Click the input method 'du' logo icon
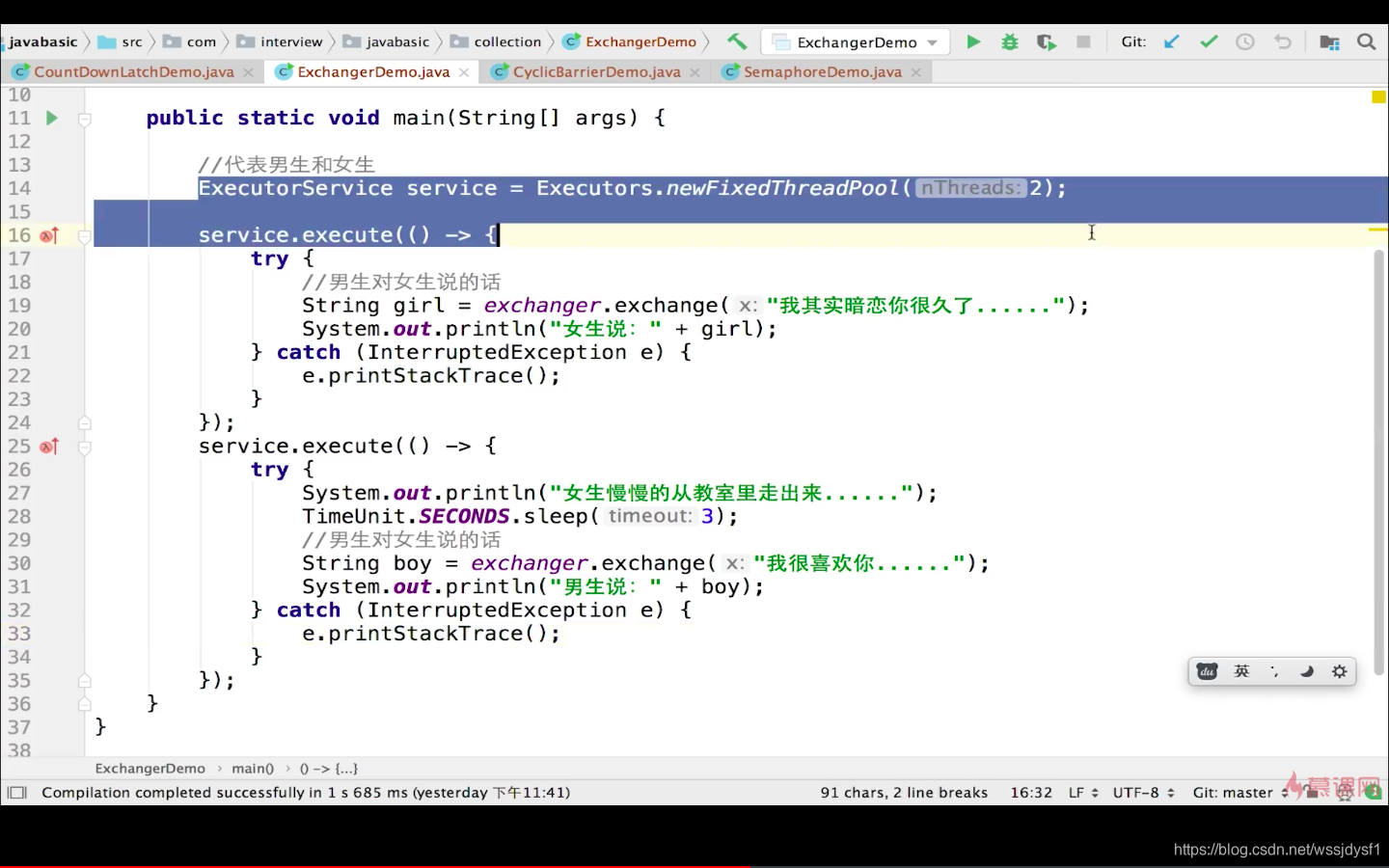Screen dimensions: 1389x868 (1207, 671)
